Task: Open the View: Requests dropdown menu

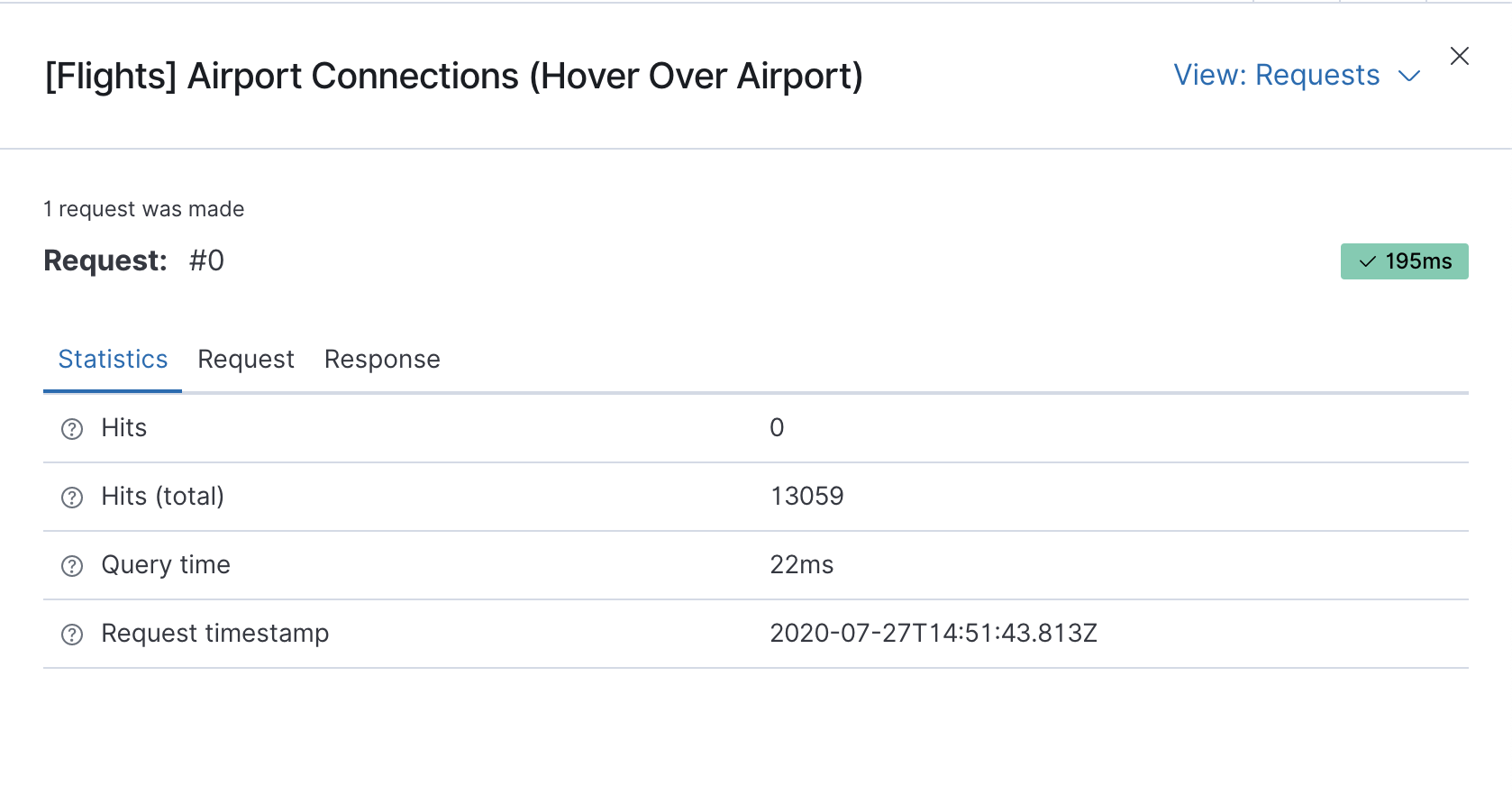Action: coord(1277,76)
